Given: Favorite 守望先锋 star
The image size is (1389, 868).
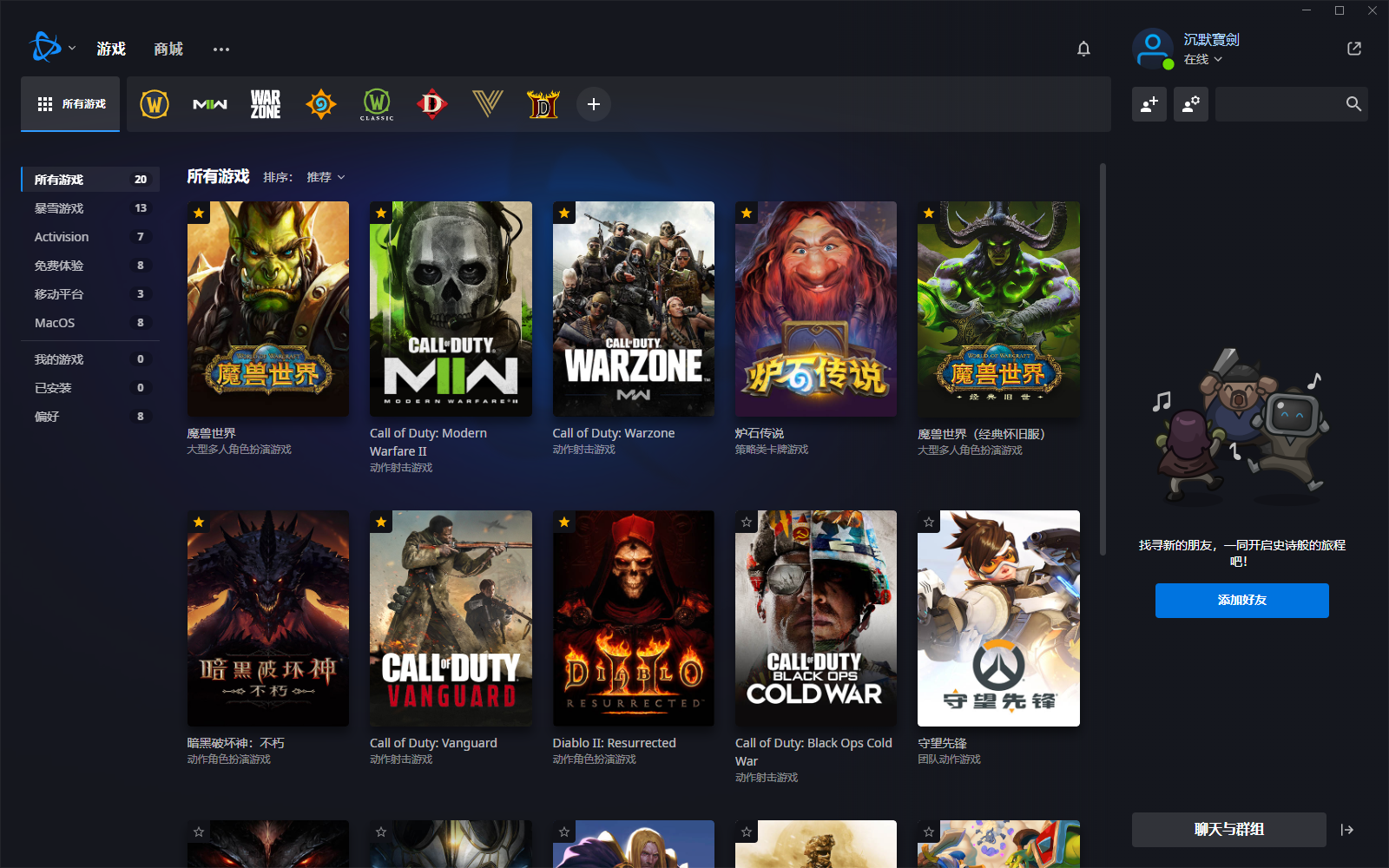Looking at the screenshot, I should 929,522.
